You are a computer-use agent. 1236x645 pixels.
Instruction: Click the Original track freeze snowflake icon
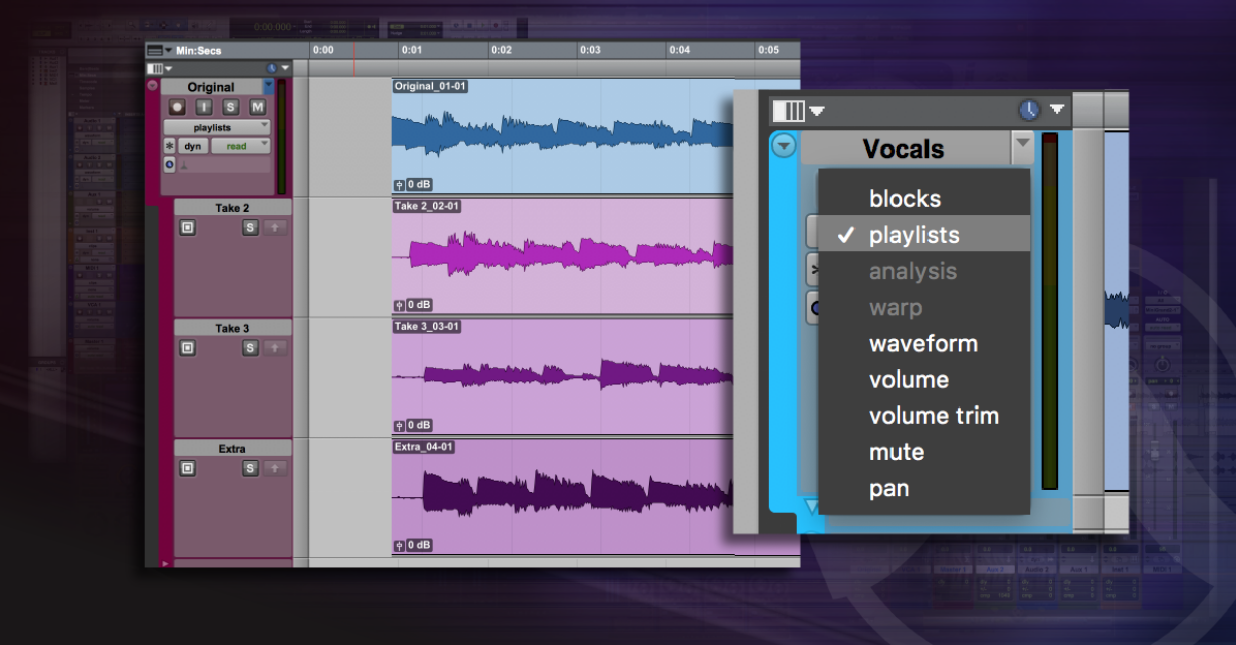click(x=170, y=146)
